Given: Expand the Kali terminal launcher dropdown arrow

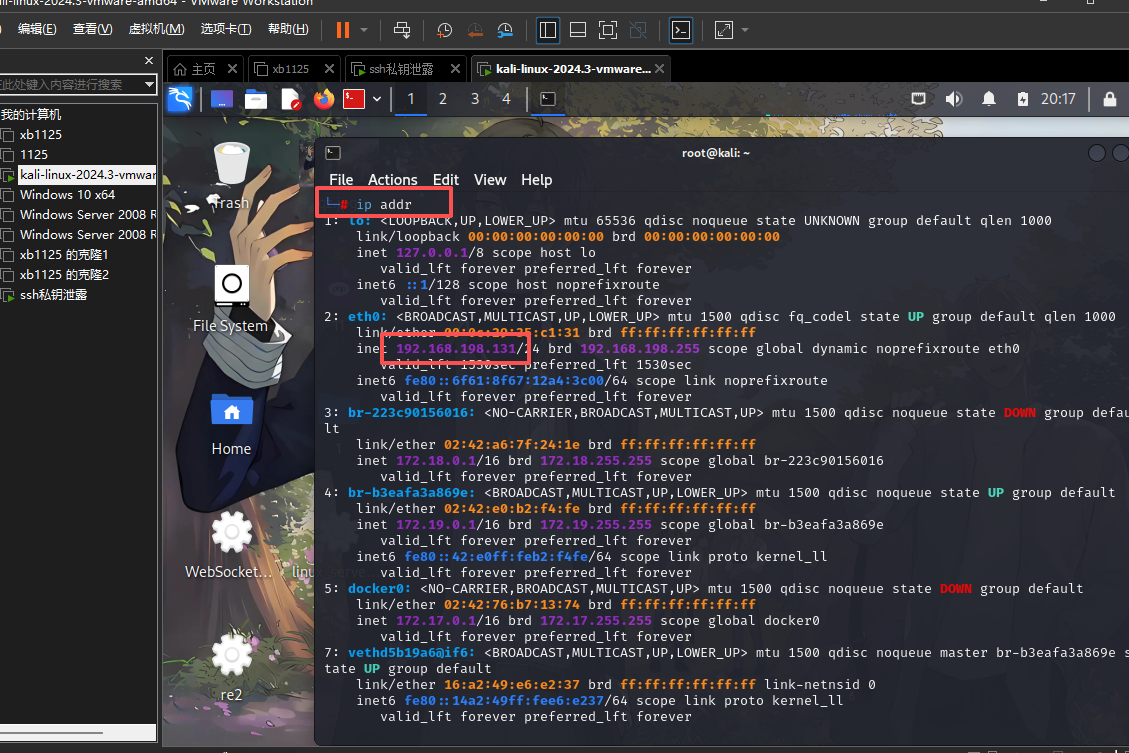Looking at the screenshot, I should [377, 99].
